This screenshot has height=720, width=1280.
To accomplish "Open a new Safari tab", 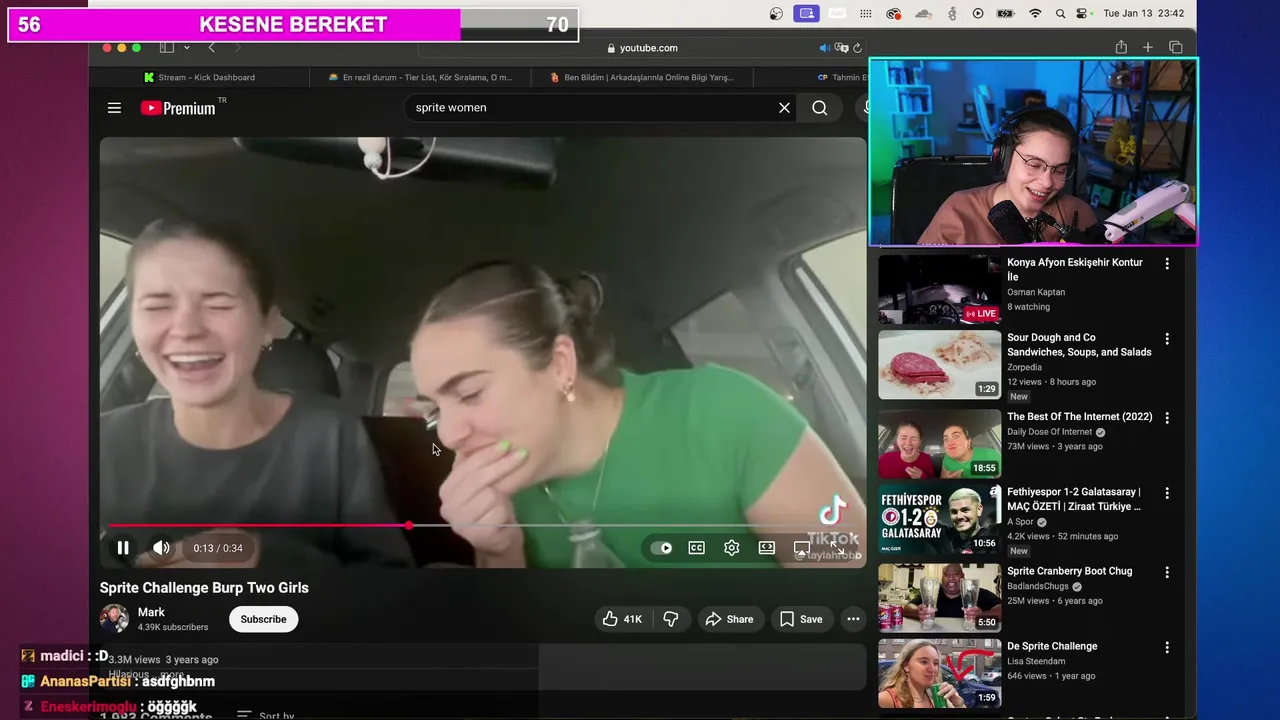I will tap(1148, 47).
